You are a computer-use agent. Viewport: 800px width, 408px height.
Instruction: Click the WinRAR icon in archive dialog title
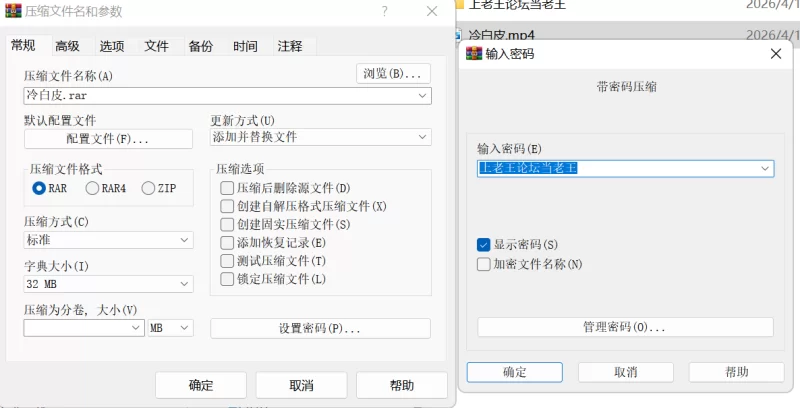[13, 12]
